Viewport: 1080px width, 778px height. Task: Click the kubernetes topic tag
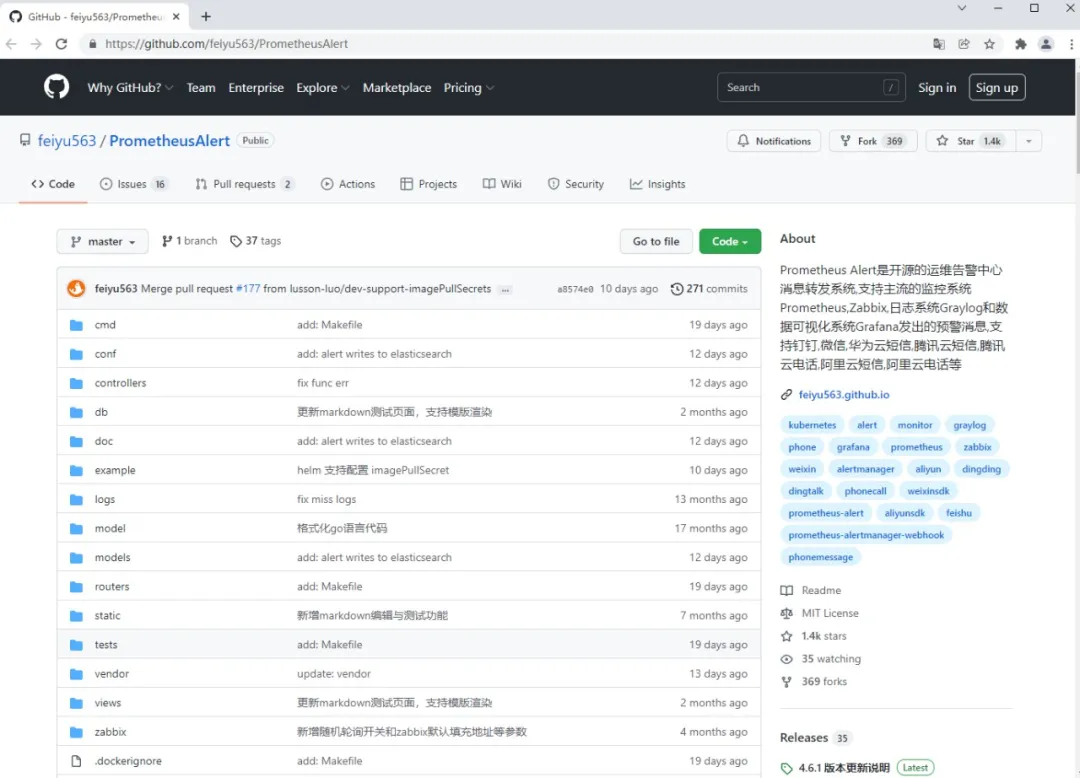[x=812, y=425]
